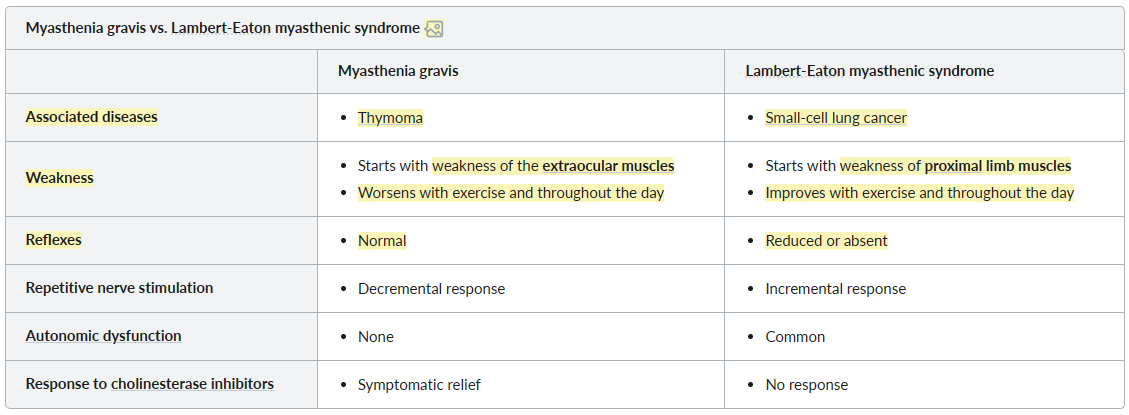Click the Autonomic dysfunction row label
The image size is (1129, 415).
pyautogui.click(x=104, y=336)
